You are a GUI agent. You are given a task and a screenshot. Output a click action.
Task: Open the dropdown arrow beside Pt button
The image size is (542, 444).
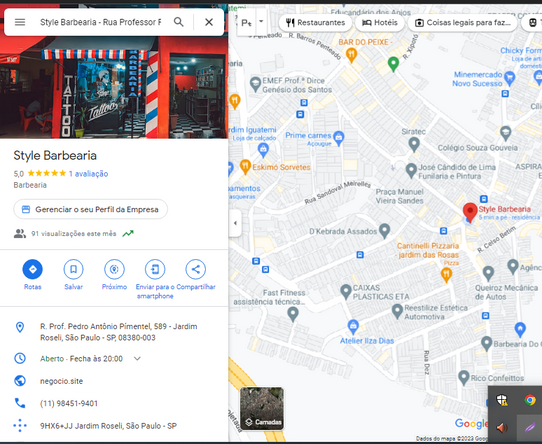(261, 21)
